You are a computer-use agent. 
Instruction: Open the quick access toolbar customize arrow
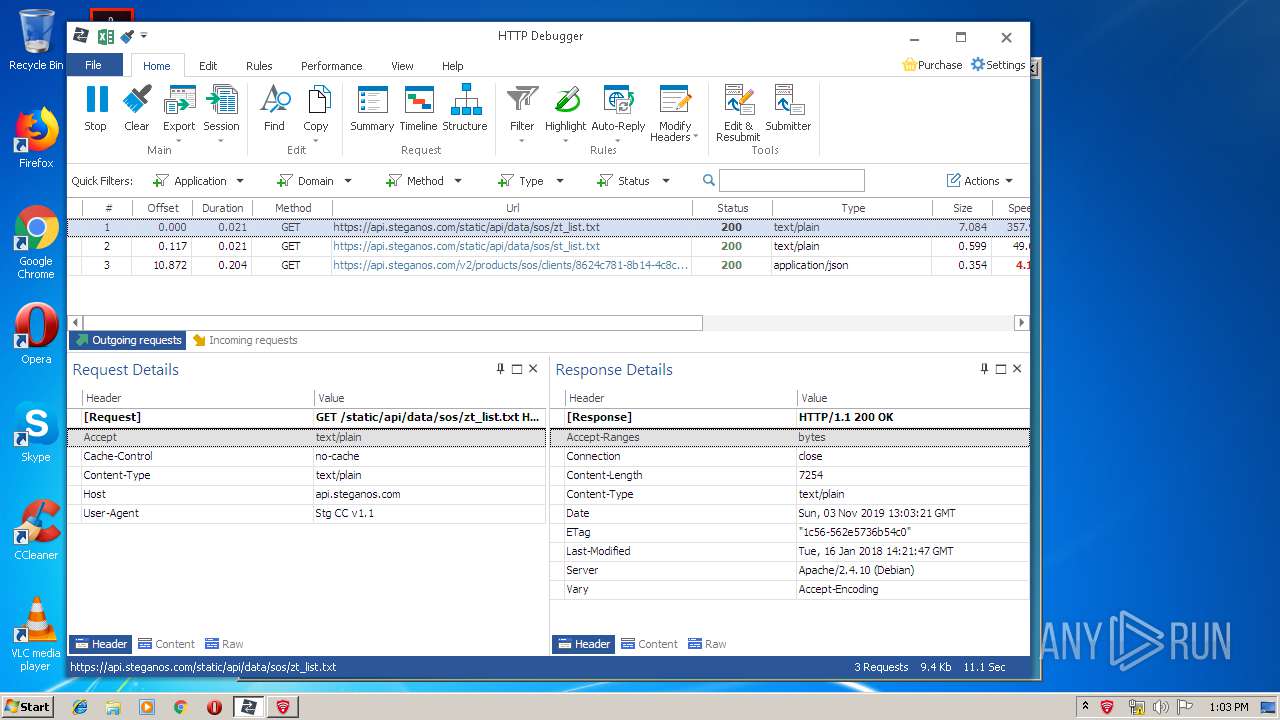144,36
